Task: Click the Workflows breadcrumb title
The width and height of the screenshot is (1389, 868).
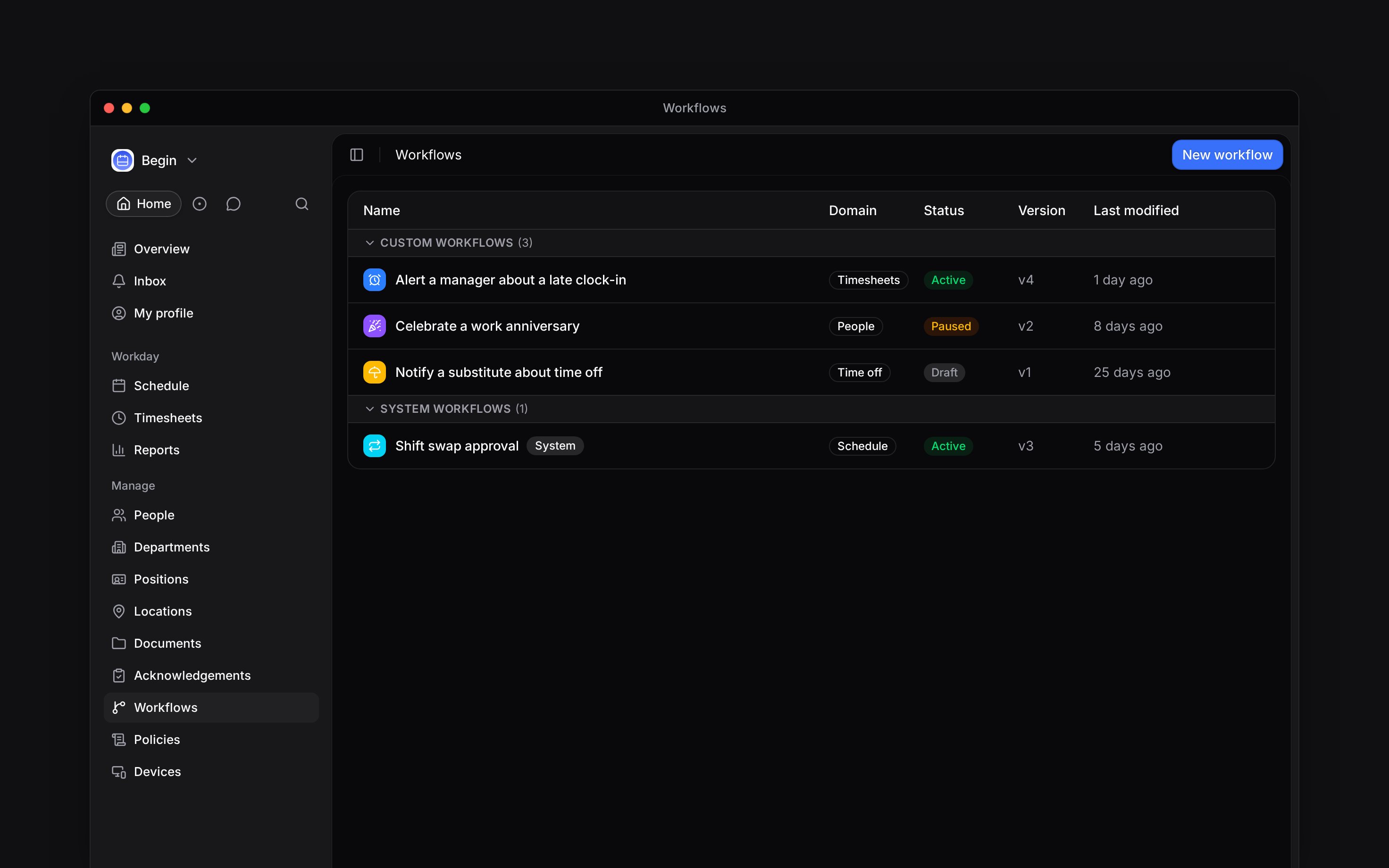Action: pos(428,155)
